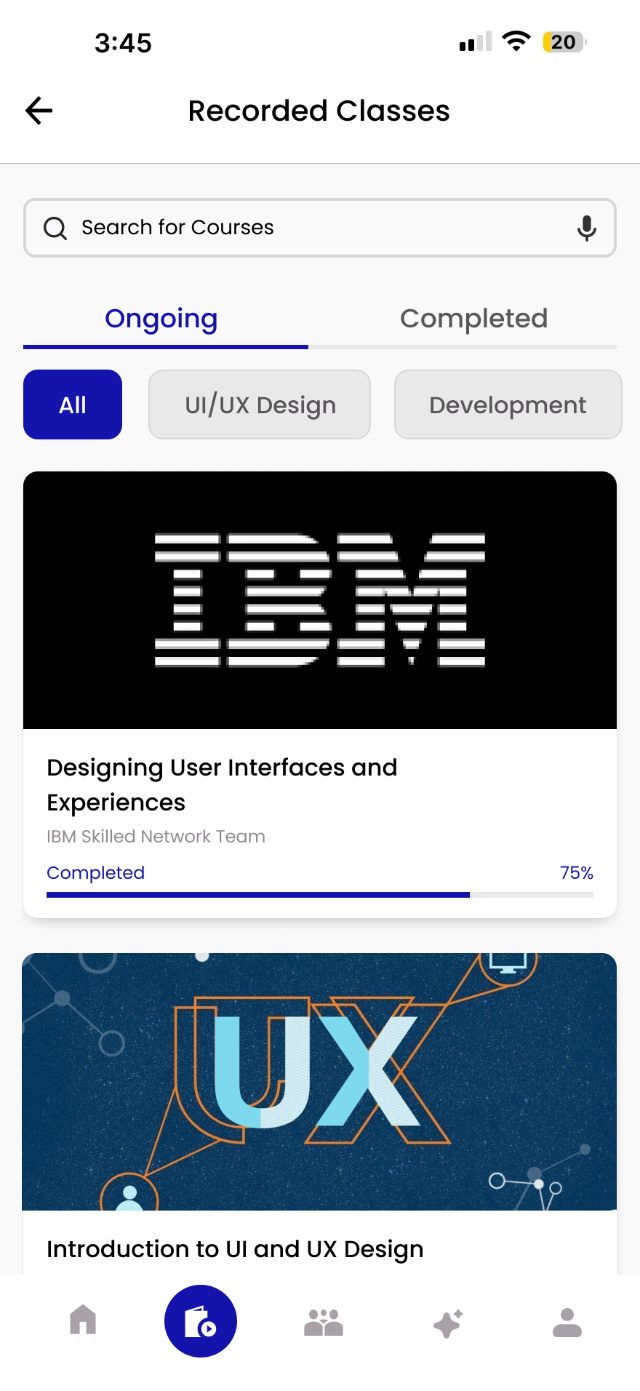
Task: Select the All filter chip
Action: pyautogui.click(x=73, y=405)
